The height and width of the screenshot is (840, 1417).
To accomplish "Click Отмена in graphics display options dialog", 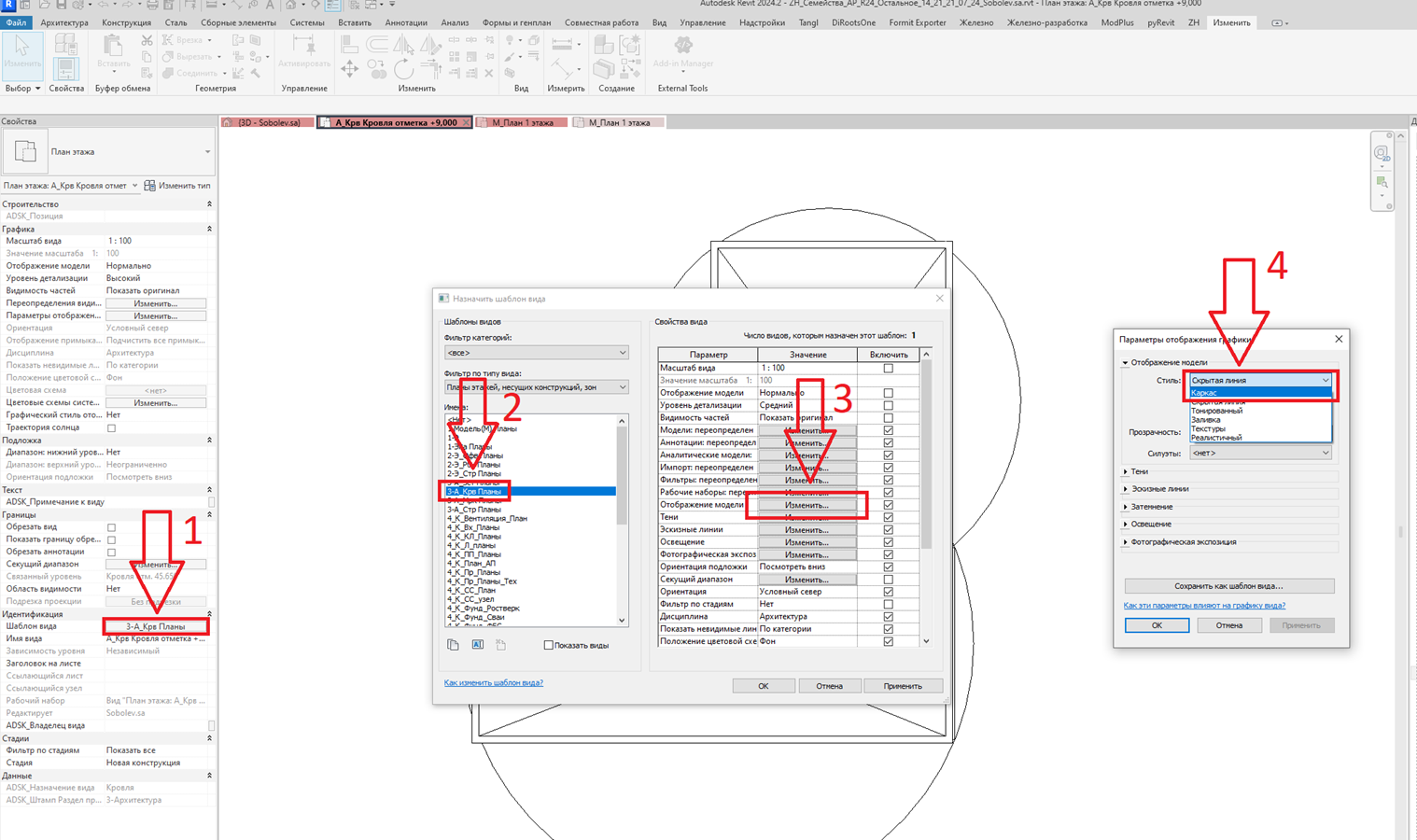I will tap(1228, 625).
